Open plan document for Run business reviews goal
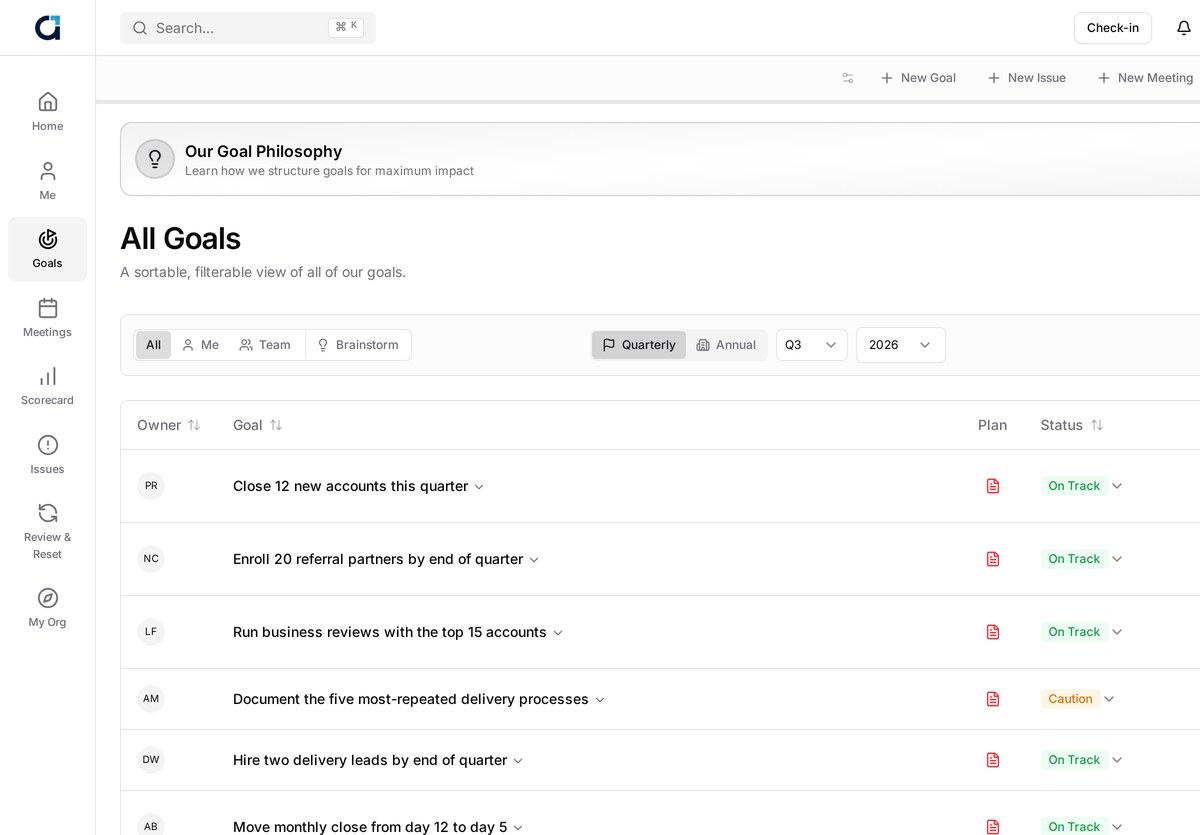Screen dimensions: 1200x835 pos(993,632)
